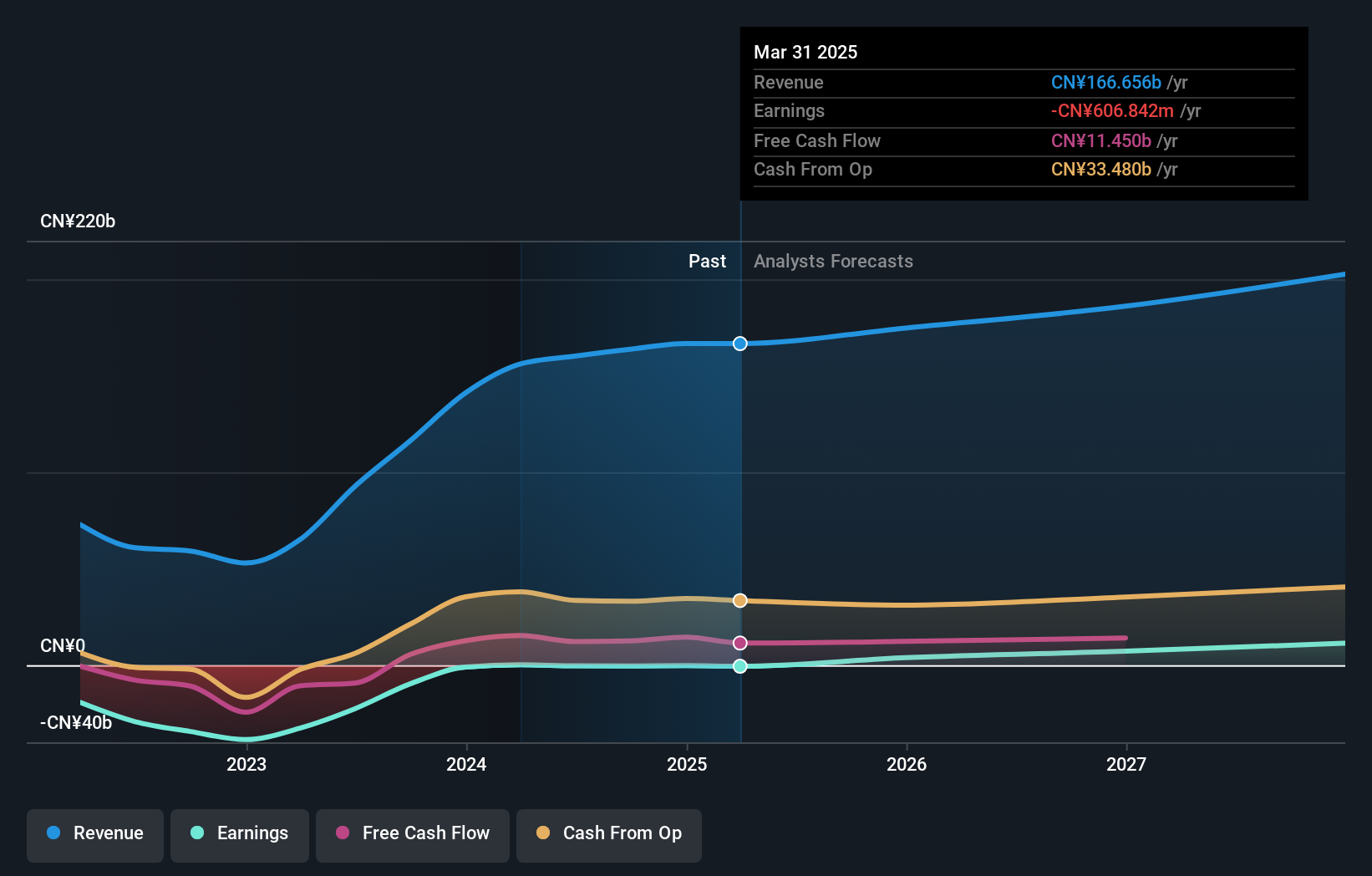1372x876 pixels.
Task: Click the Analysts Forecasts label
Action: click(833, 262)
